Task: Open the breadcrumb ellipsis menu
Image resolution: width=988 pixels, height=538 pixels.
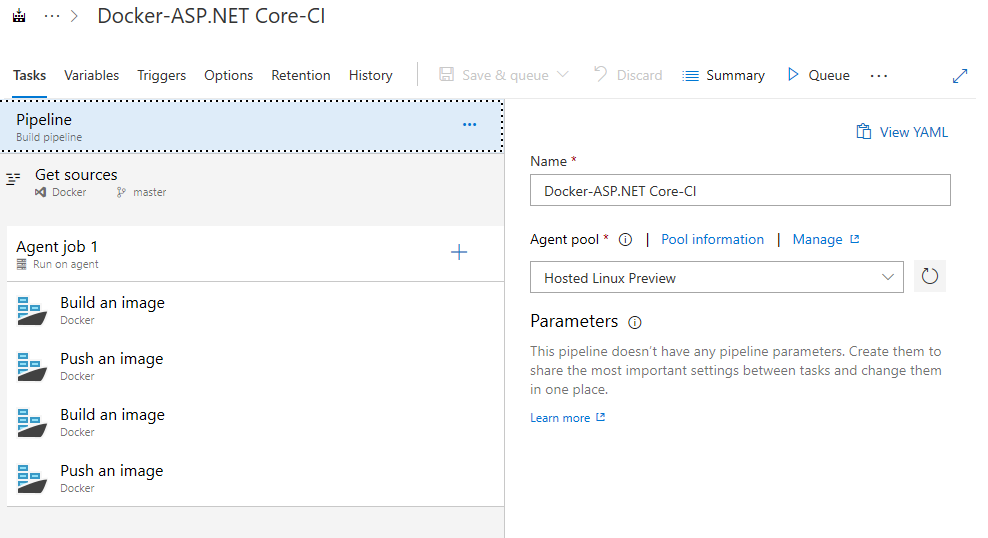Action: tap(52, 16)
